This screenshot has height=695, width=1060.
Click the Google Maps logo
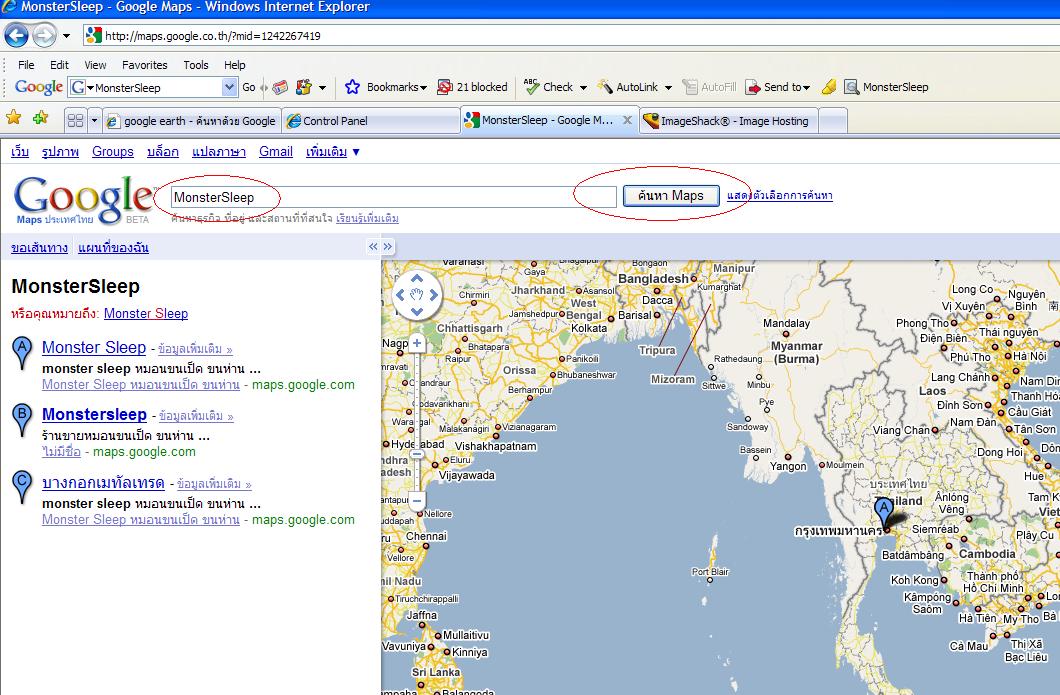pyautogui.click(x=84, y=199)
